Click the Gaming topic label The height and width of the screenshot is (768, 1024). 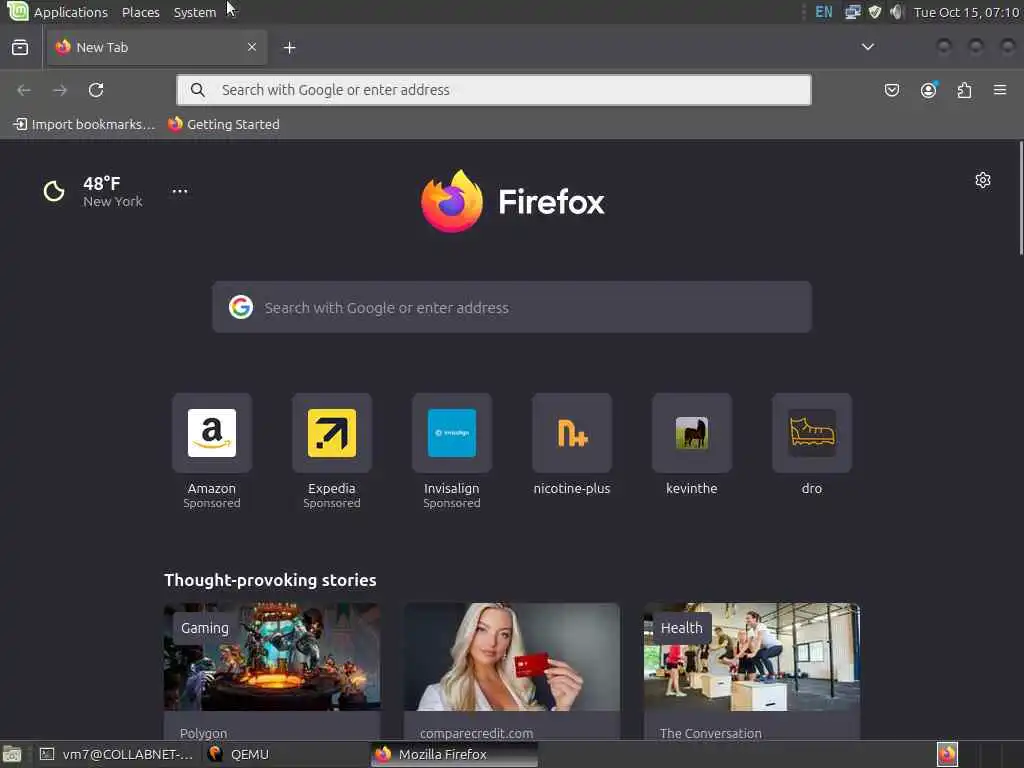click(205, 628)
